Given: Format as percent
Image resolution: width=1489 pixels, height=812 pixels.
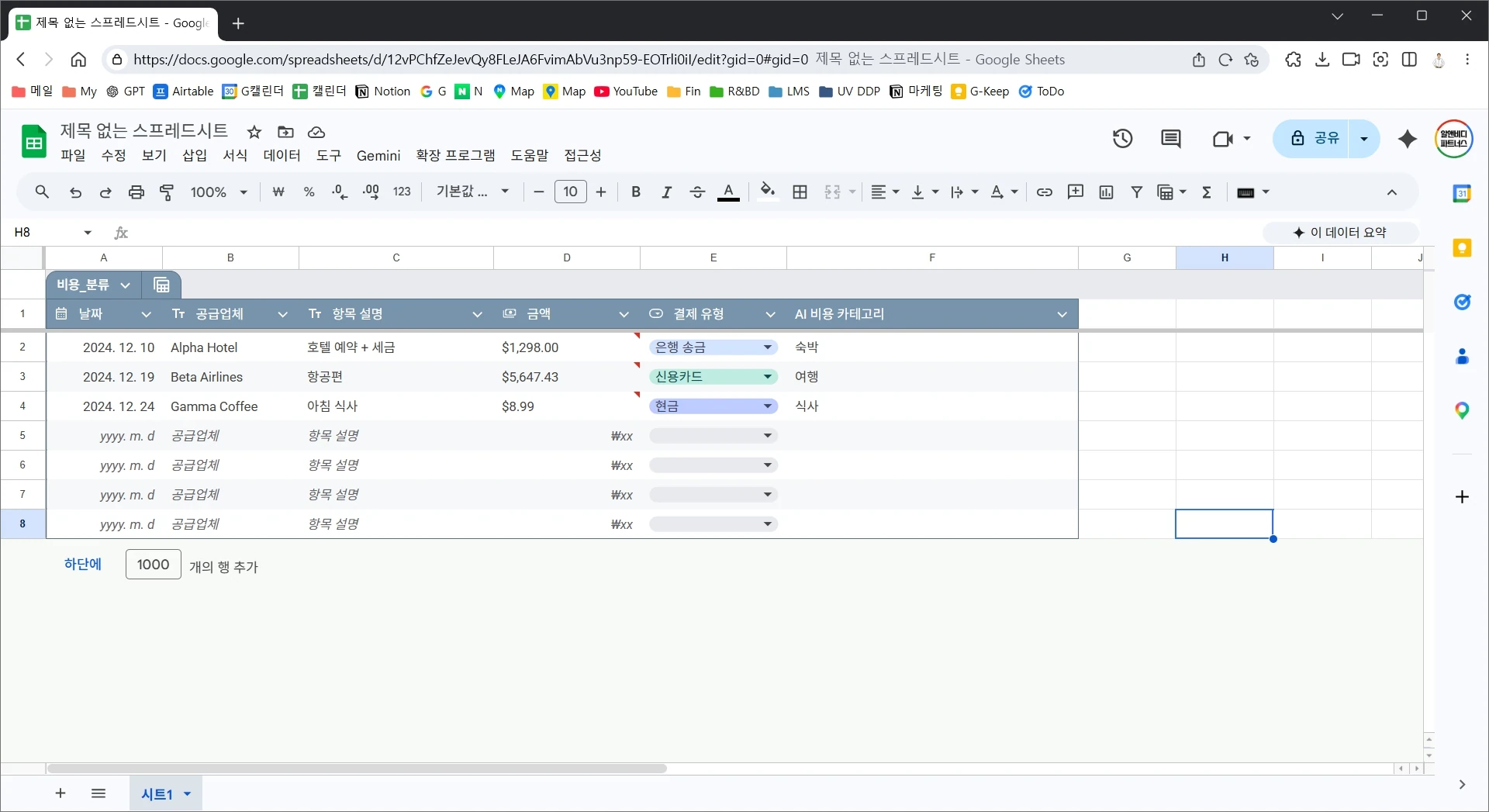Looking at the screenshot, I should [309, 192].
